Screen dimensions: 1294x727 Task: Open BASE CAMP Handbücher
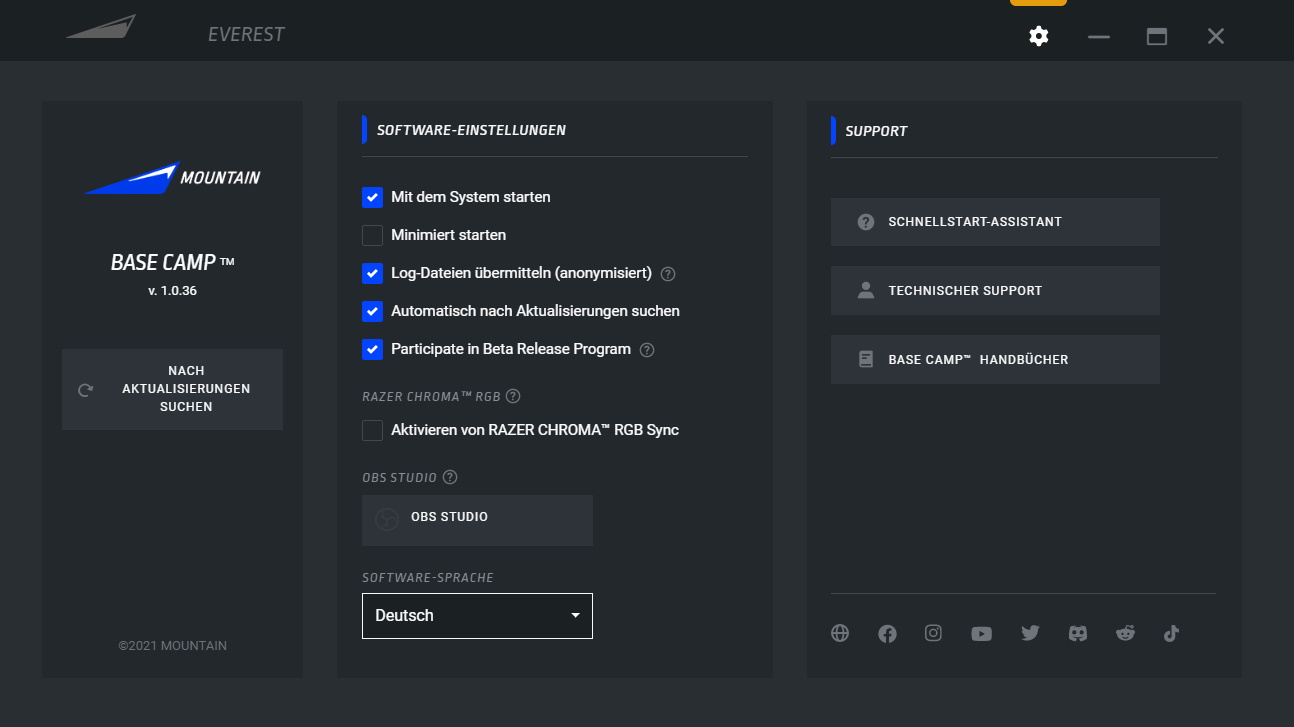point(995,359)
